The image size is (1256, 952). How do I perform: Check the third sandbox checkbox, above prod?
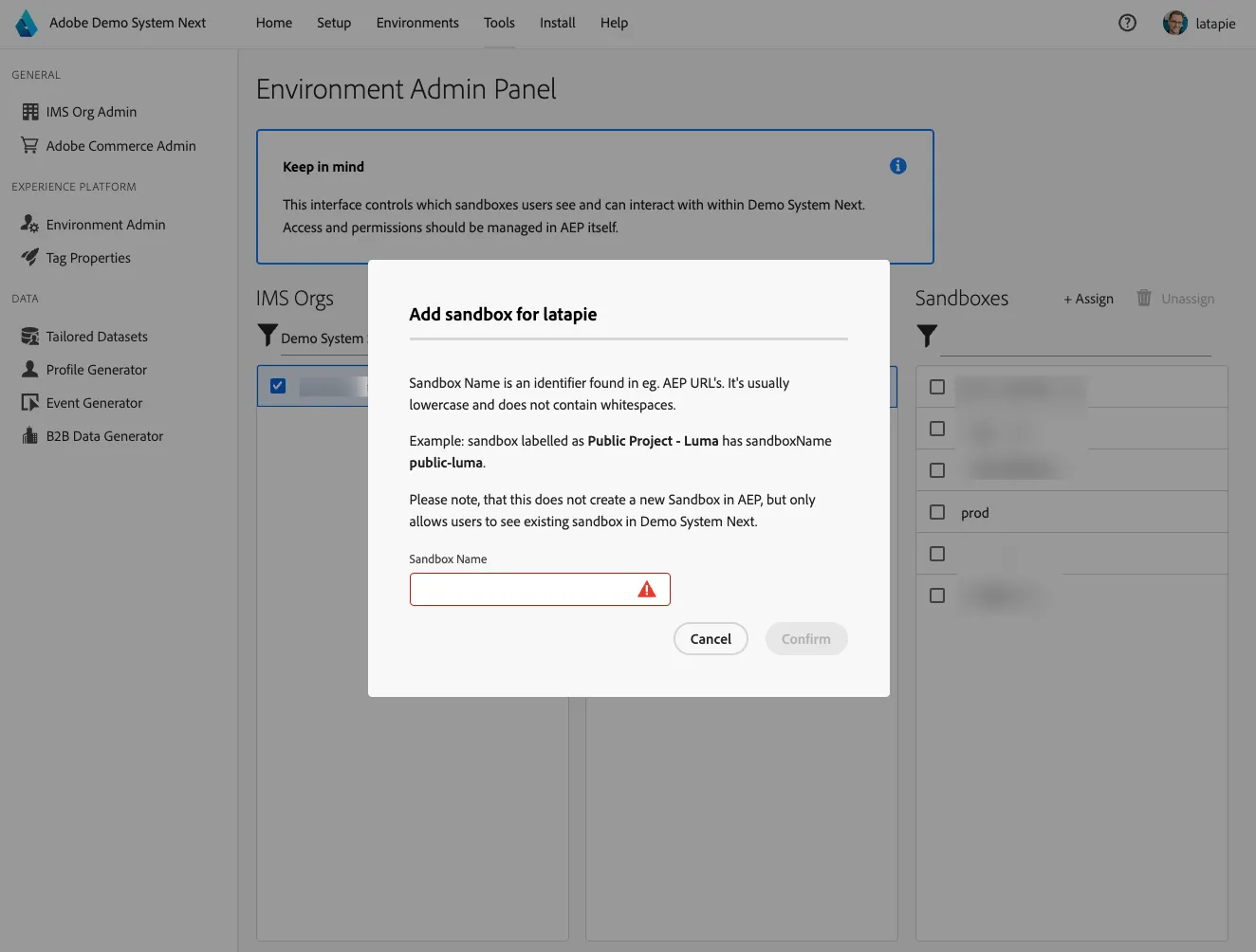(937, 470)
